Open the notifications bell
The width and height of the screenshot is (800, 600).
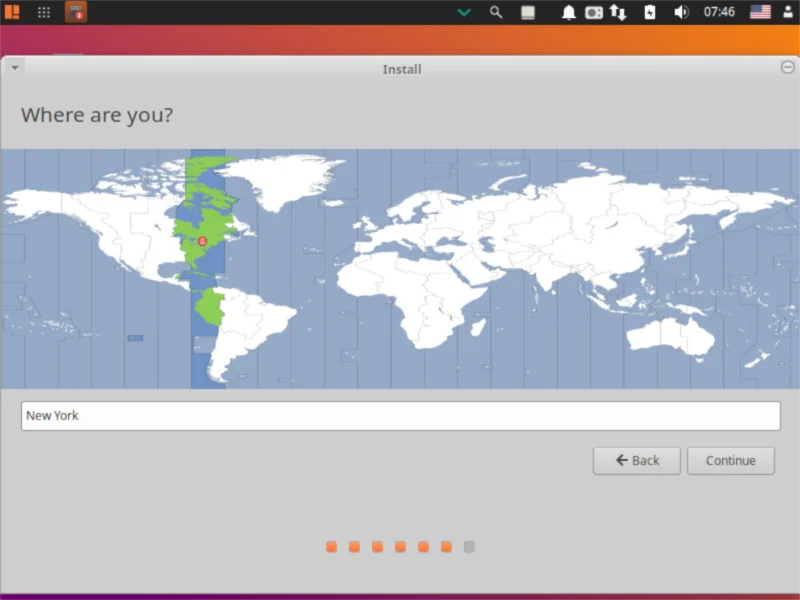pyautogui.click(x=568, y=12)
